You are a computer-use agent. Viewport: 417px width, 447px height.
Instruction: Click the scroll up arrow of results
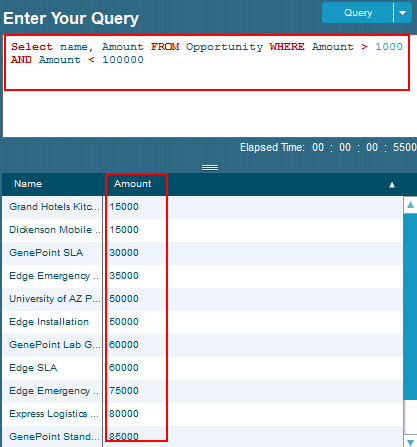coord(410,205)
